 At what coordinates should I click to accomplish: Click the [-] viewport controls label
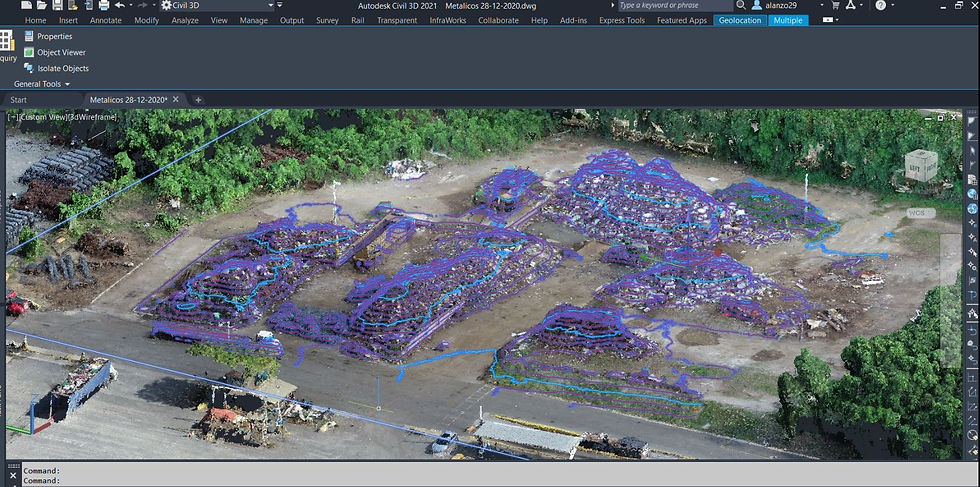pyautogui.click(x=12, y=117)
